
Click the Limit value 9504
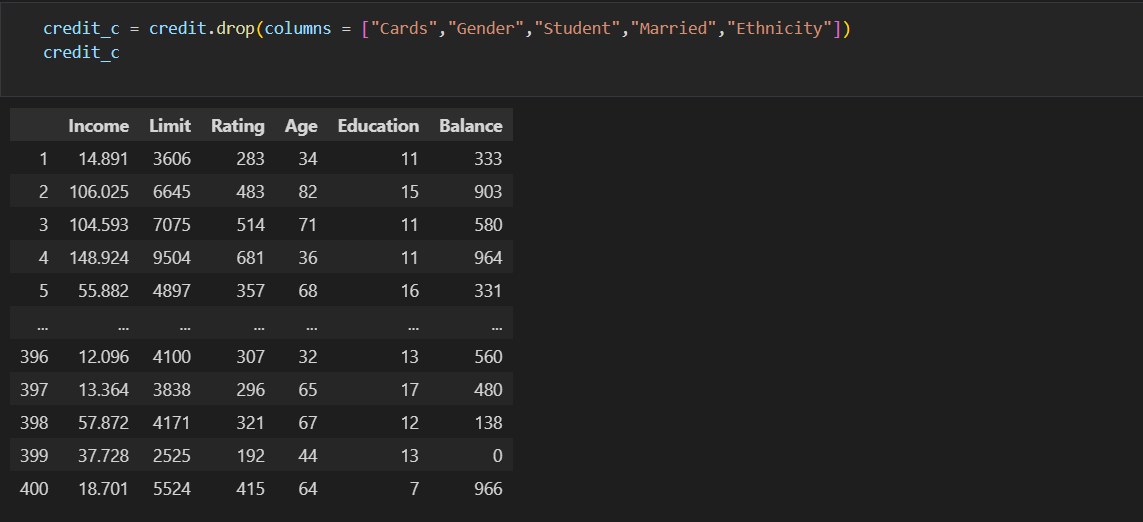(172, 257)
